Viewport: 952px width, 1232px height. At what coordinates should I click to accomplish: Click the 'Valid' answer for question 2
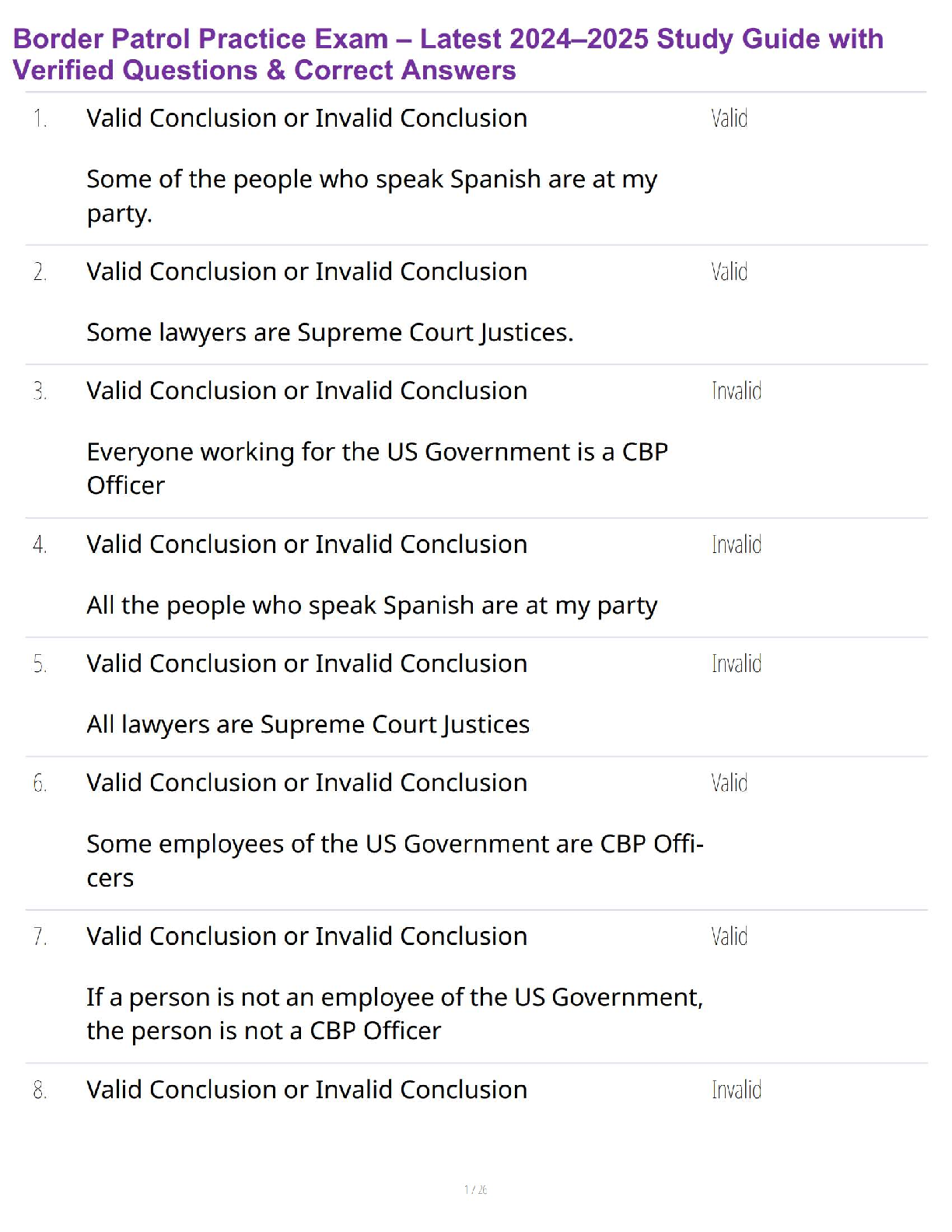click(729, 271)
